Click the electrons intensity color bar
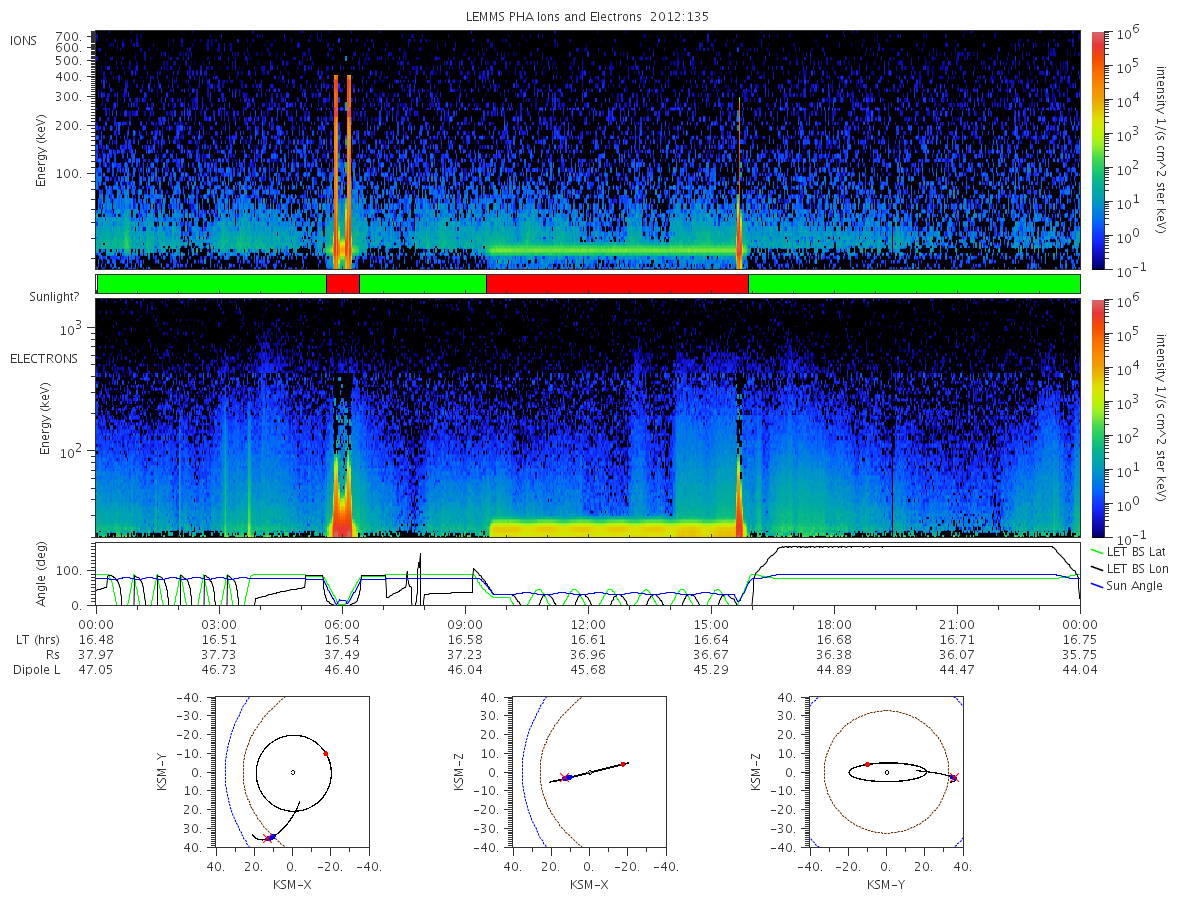The height and width of the screenshot is (900, 1200). [1098, 417]
